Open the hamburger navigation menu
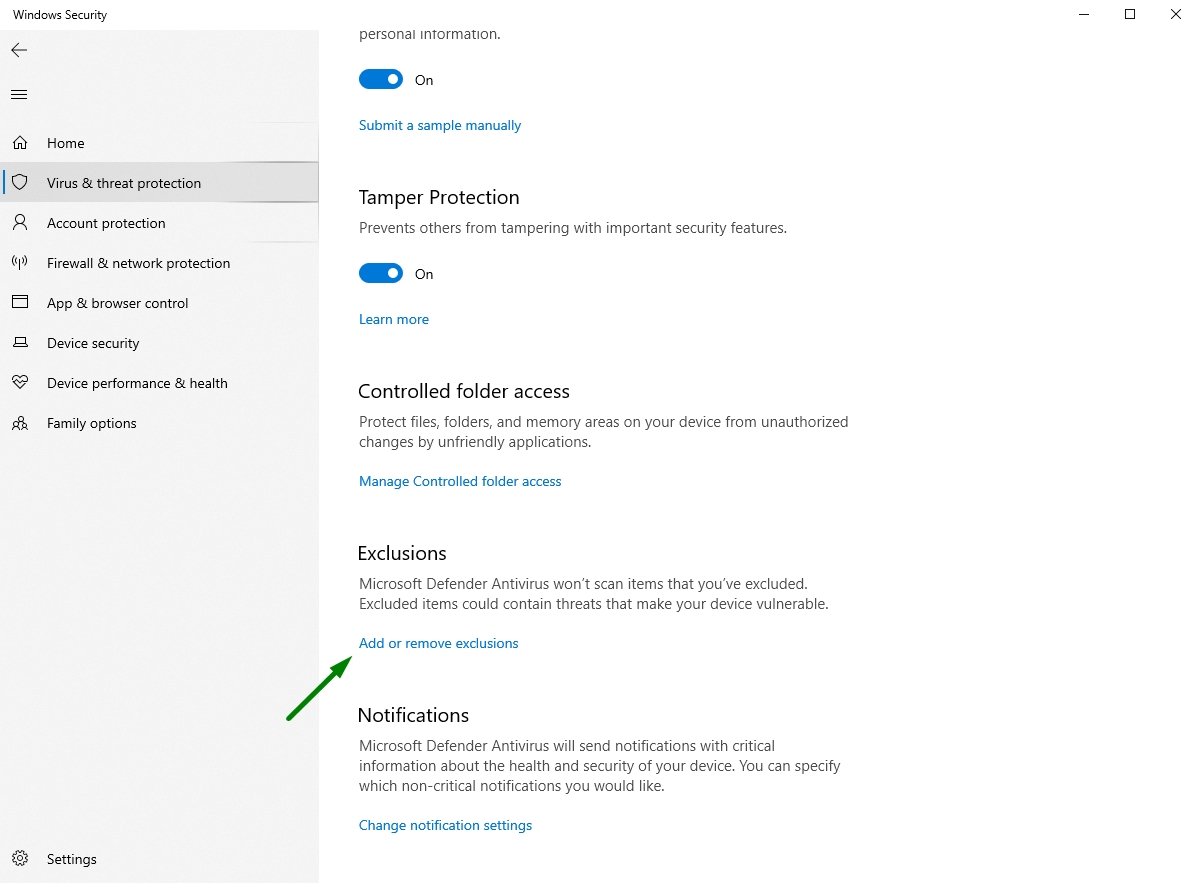 [x=19, y=95]
